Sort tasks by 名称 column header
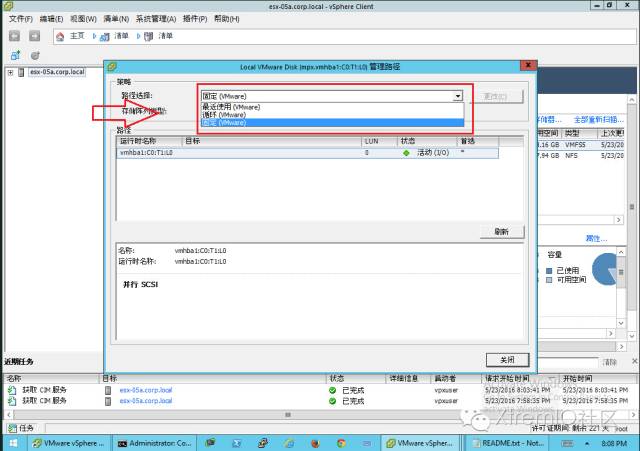This screenshot has width=640, height=451. click(51, 379)
